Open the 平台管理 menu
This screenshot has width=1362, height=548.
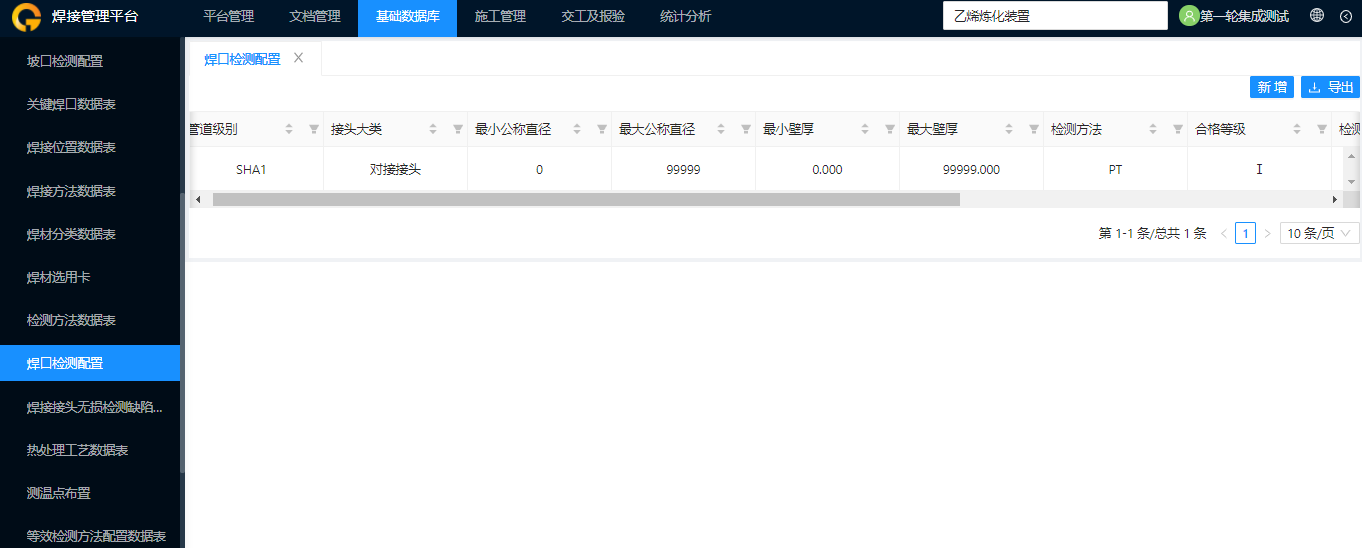(x=228, y=16)
